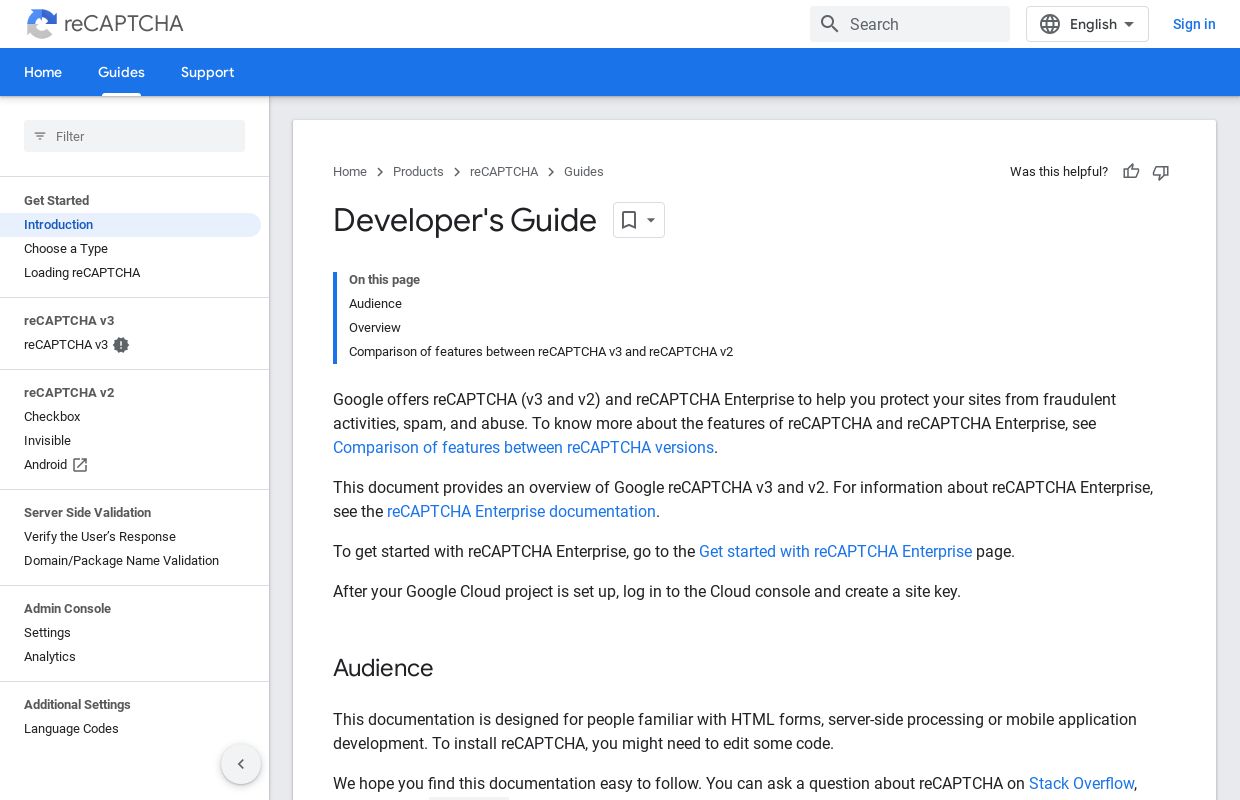The width and height of the screenshot is (1240, 800).
Task: Click the filter icon in sidebar
Action: [x=40, y=136]
